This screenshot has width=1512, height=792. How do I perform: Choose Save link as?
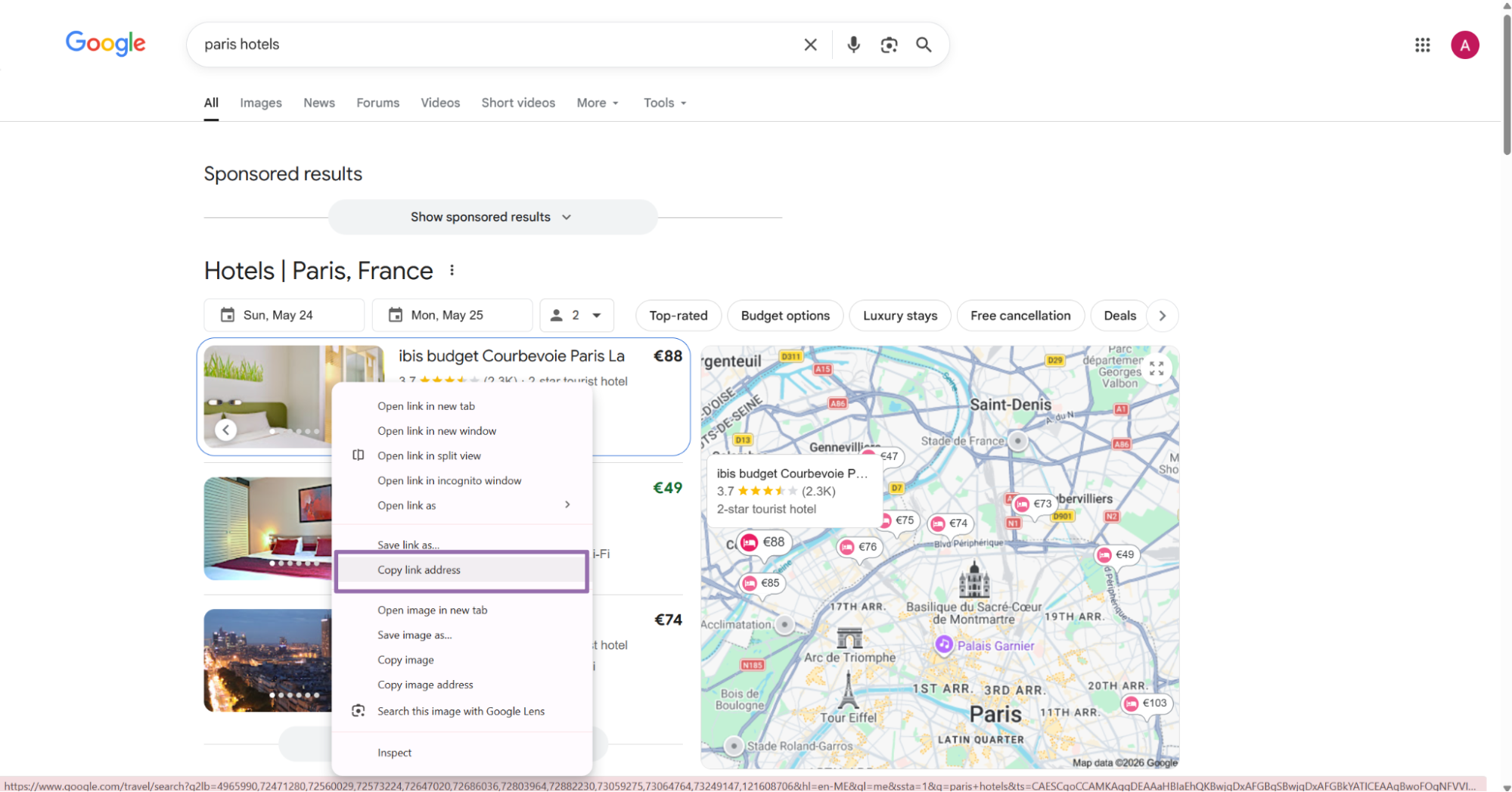click(x=462, y=545)
